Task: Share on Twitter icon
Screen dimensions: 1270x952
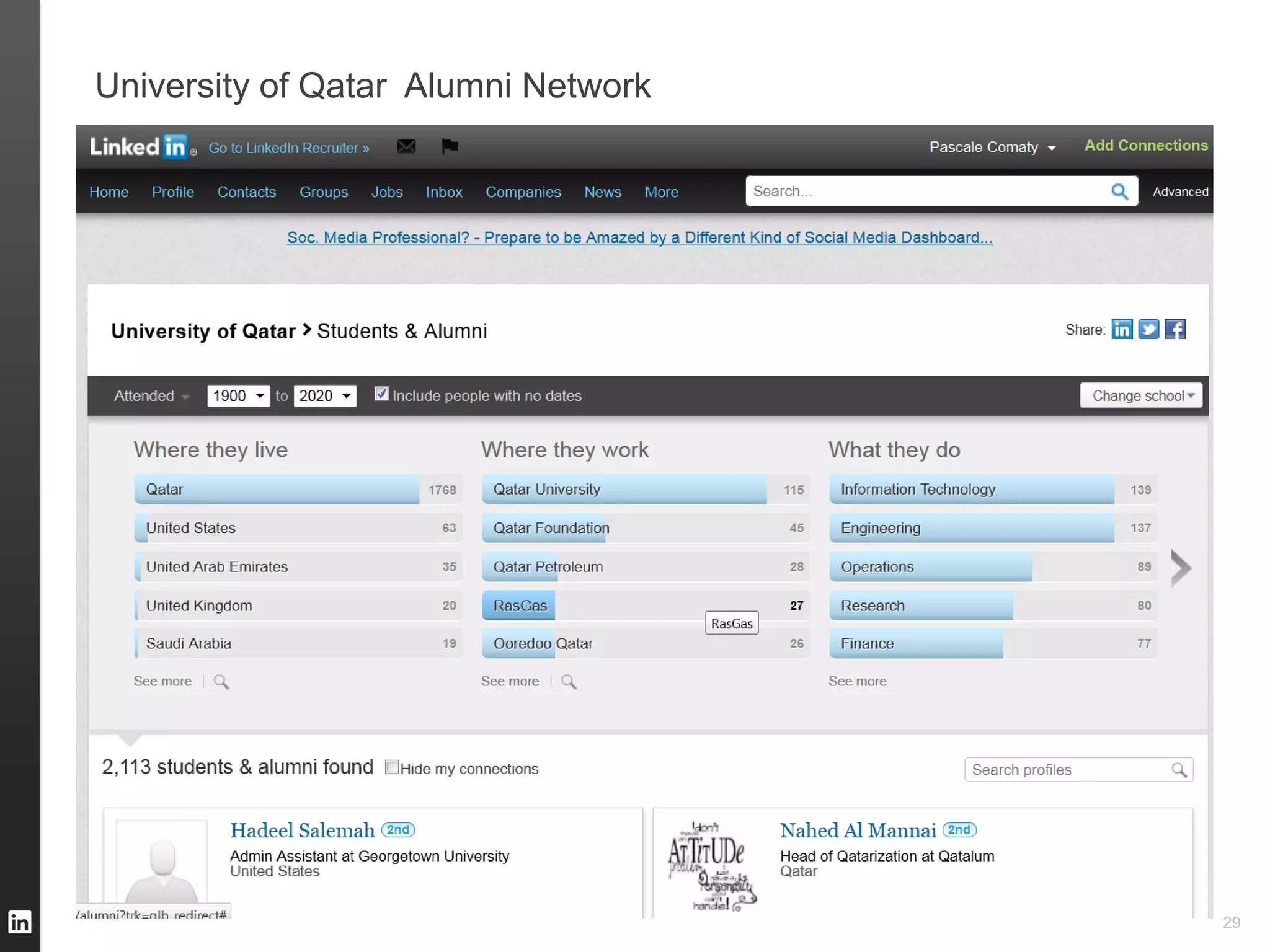Action: click(x=1148, y=329)
